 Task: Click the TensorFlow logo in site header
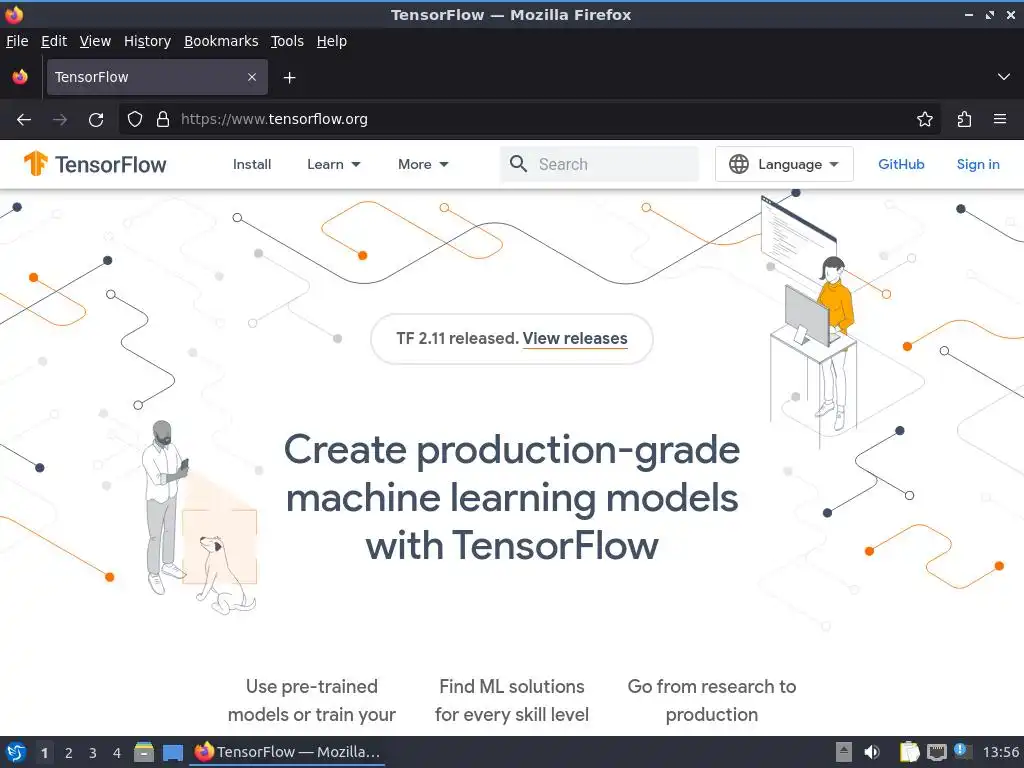click(x=95, y=164)
